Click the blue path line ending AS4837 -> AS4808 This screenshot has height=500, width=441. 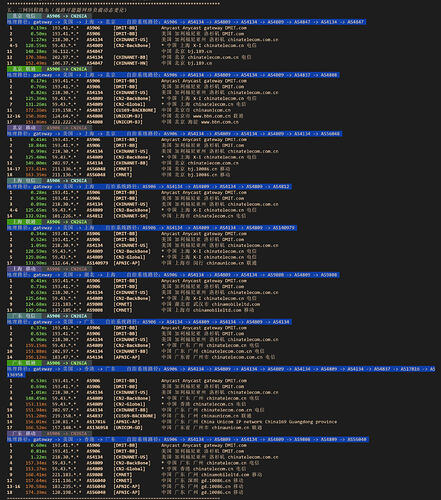click(x=173, y=75)
